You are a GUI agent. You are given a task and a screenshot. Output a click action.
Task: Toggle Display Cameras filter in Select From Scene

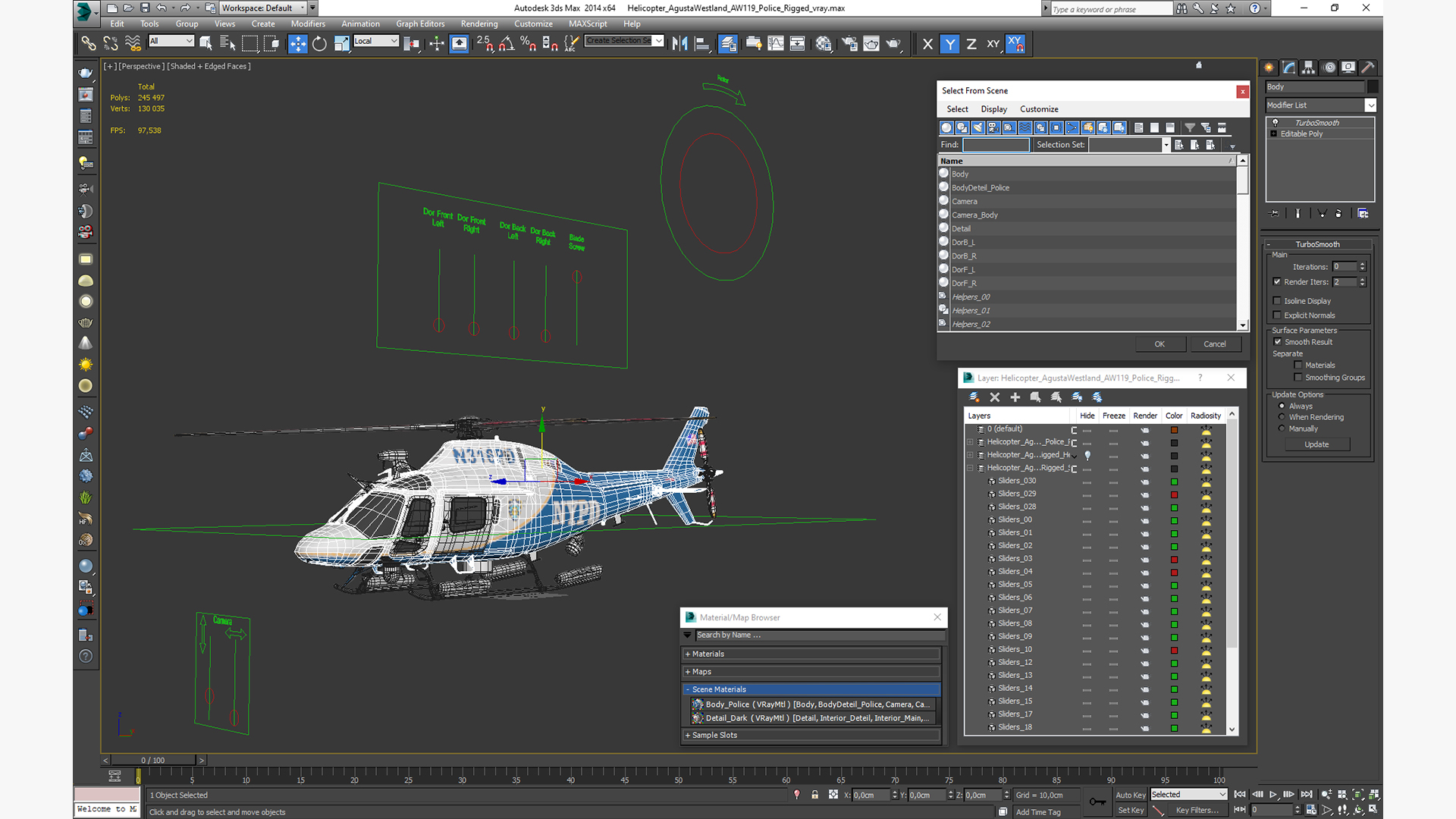(x=993, y=127)
